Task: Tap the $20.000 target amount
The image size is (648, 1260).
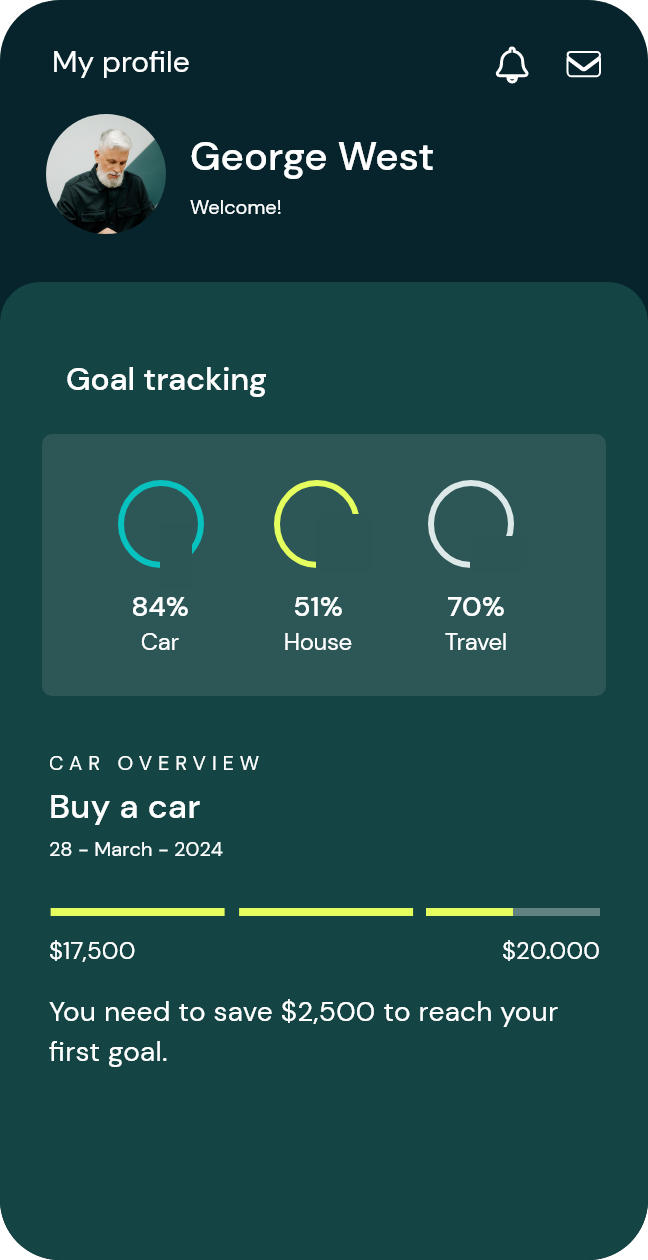Action: tap(551, 951)
